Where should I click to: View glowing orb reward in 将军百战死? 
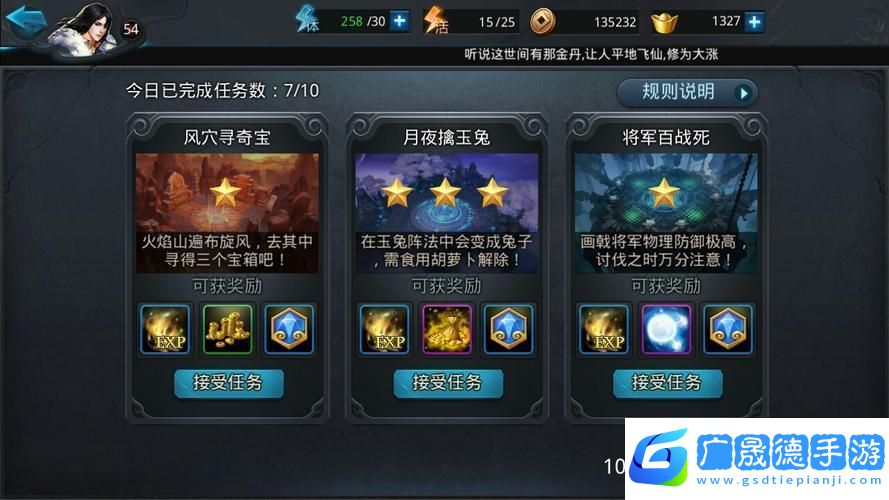(x=666, y=329)
